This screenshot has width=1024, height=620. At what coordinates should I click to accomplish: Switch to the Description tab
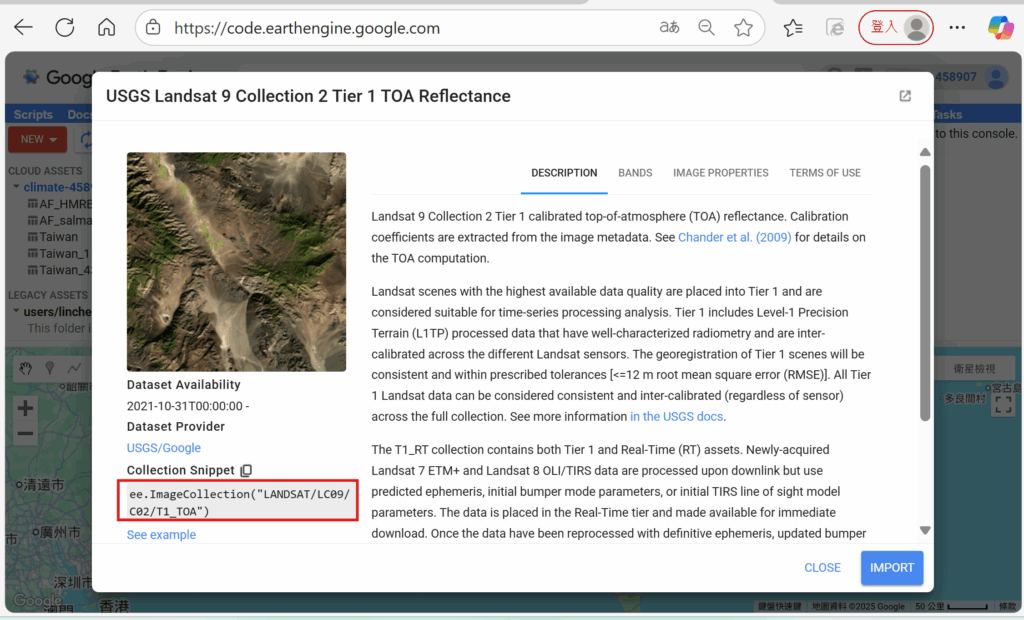click(x=564, y=173)
